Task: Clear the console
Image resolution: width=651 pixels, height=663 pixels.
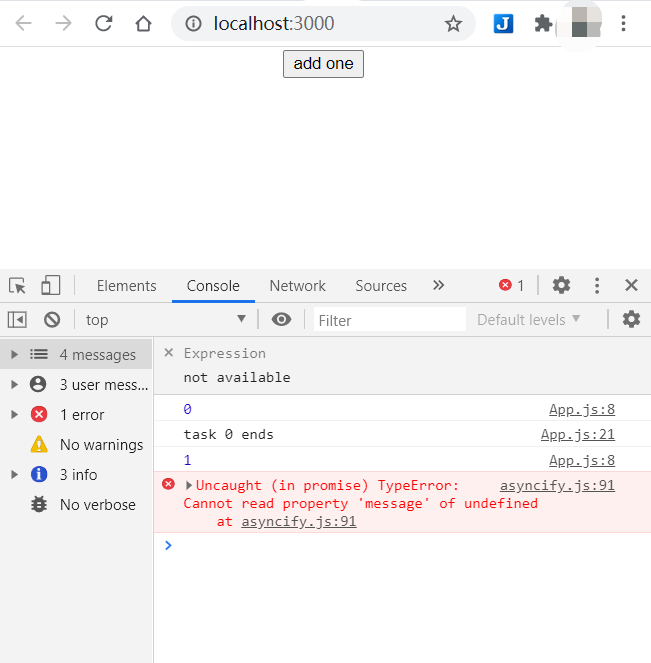Action: tap(52, 320)
